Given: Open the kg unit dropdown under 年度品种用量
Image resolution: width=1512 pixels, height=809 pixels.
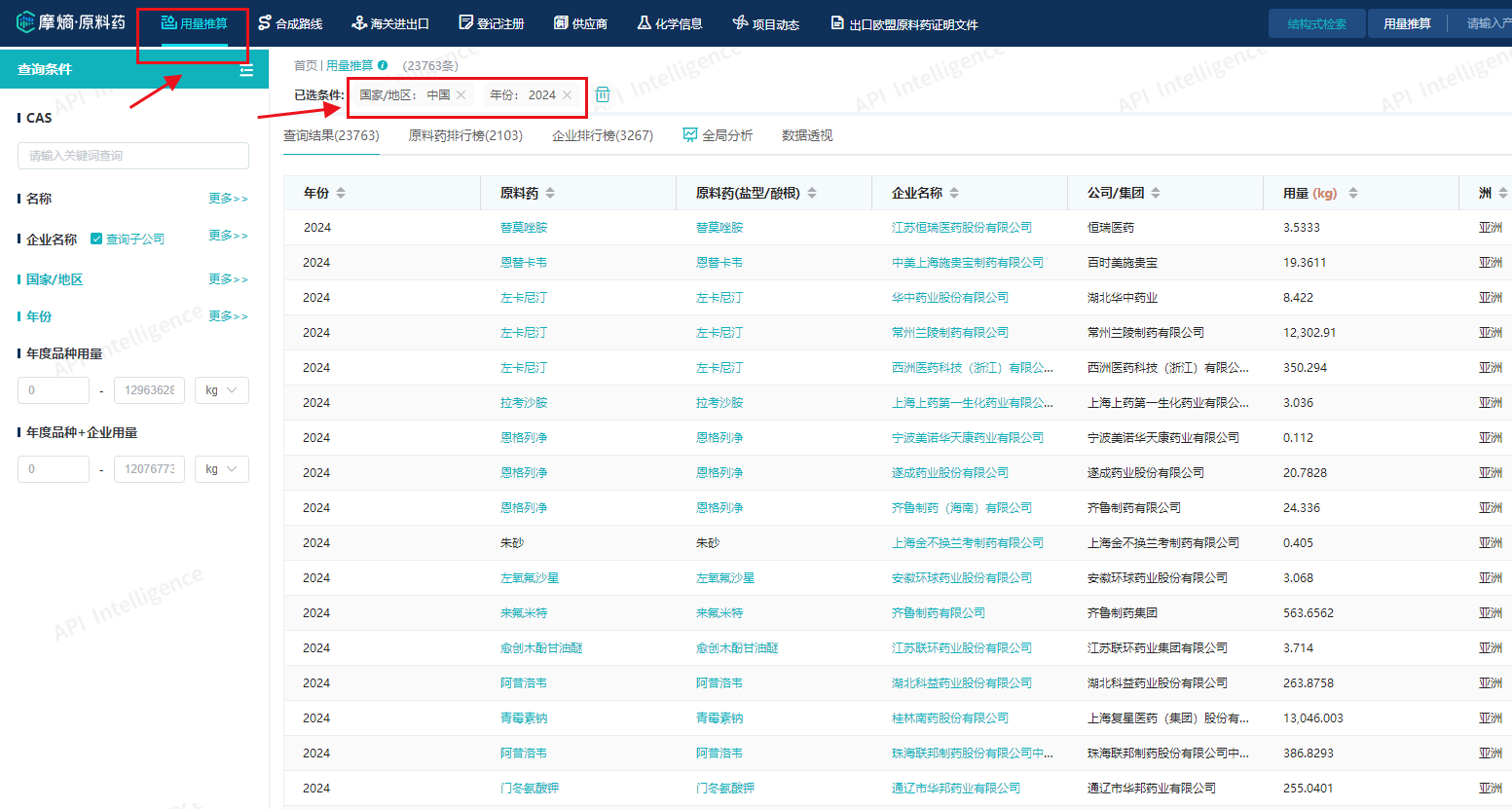Looking at the screenshot, I should tap(221, 390).
